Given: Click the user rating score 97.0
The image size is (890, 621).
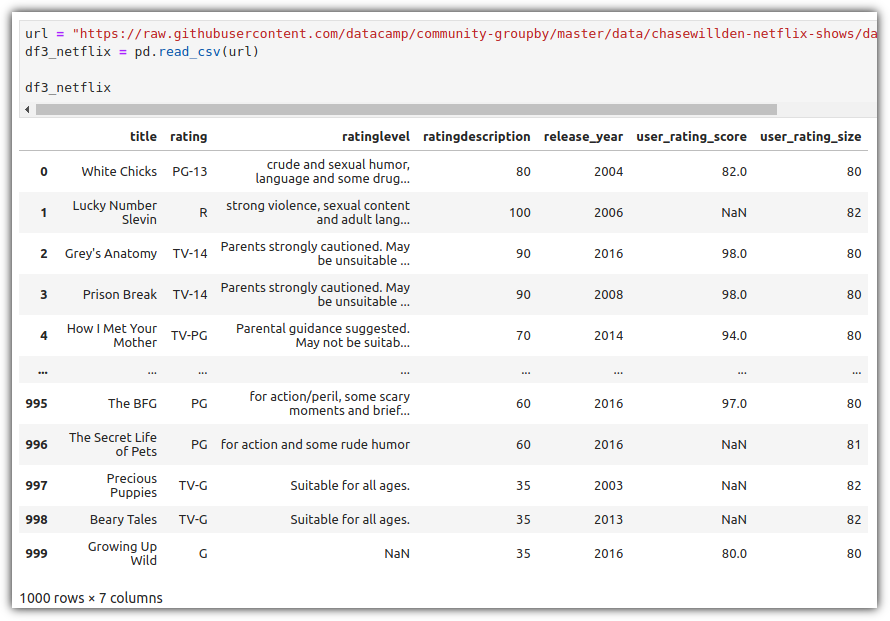Looking at the screenshot, I should (x=734, y=403).
